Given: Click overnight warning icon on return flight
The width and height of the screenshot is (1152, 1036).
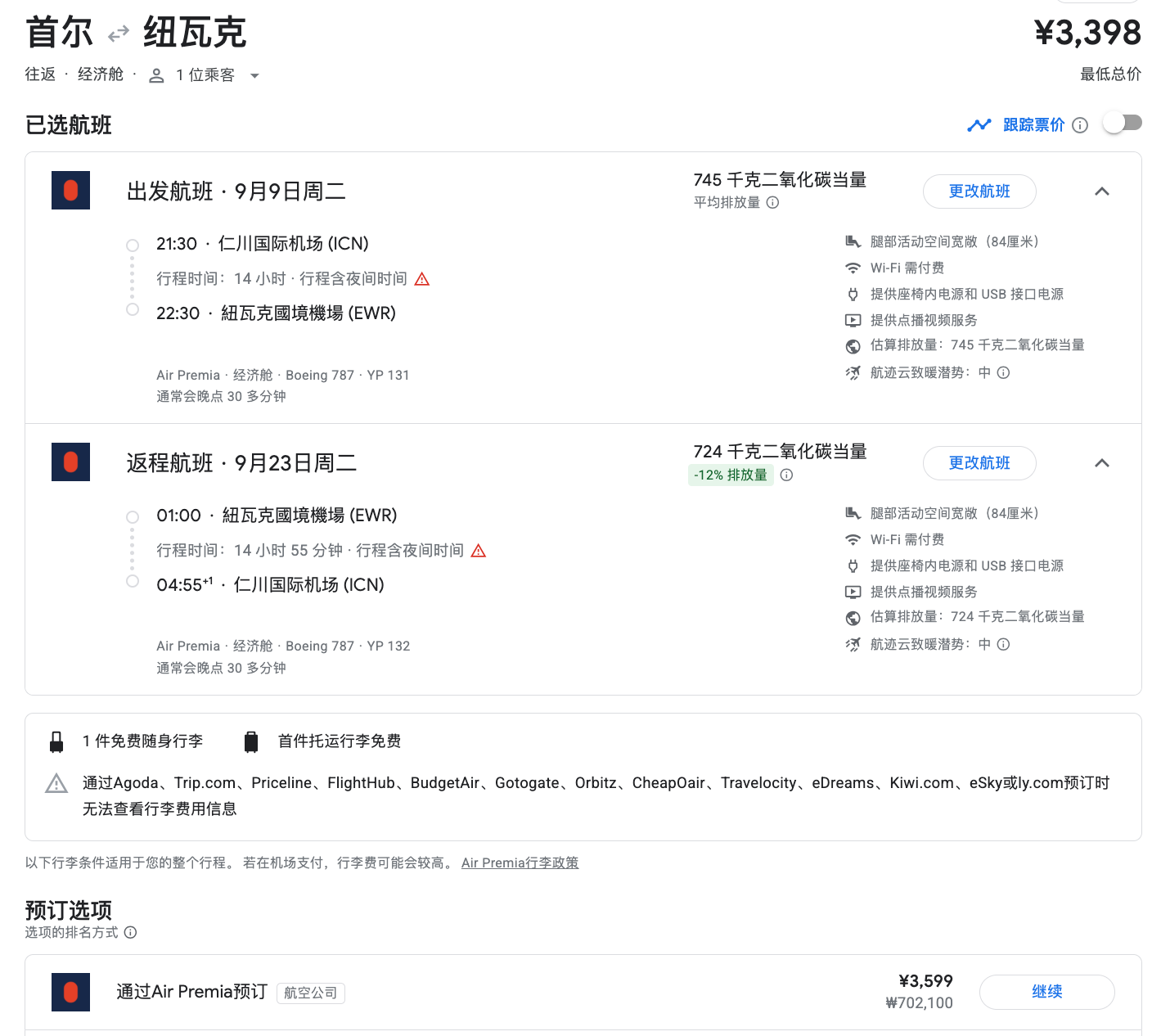Looking at the screenshot, I should pos(479,552).
